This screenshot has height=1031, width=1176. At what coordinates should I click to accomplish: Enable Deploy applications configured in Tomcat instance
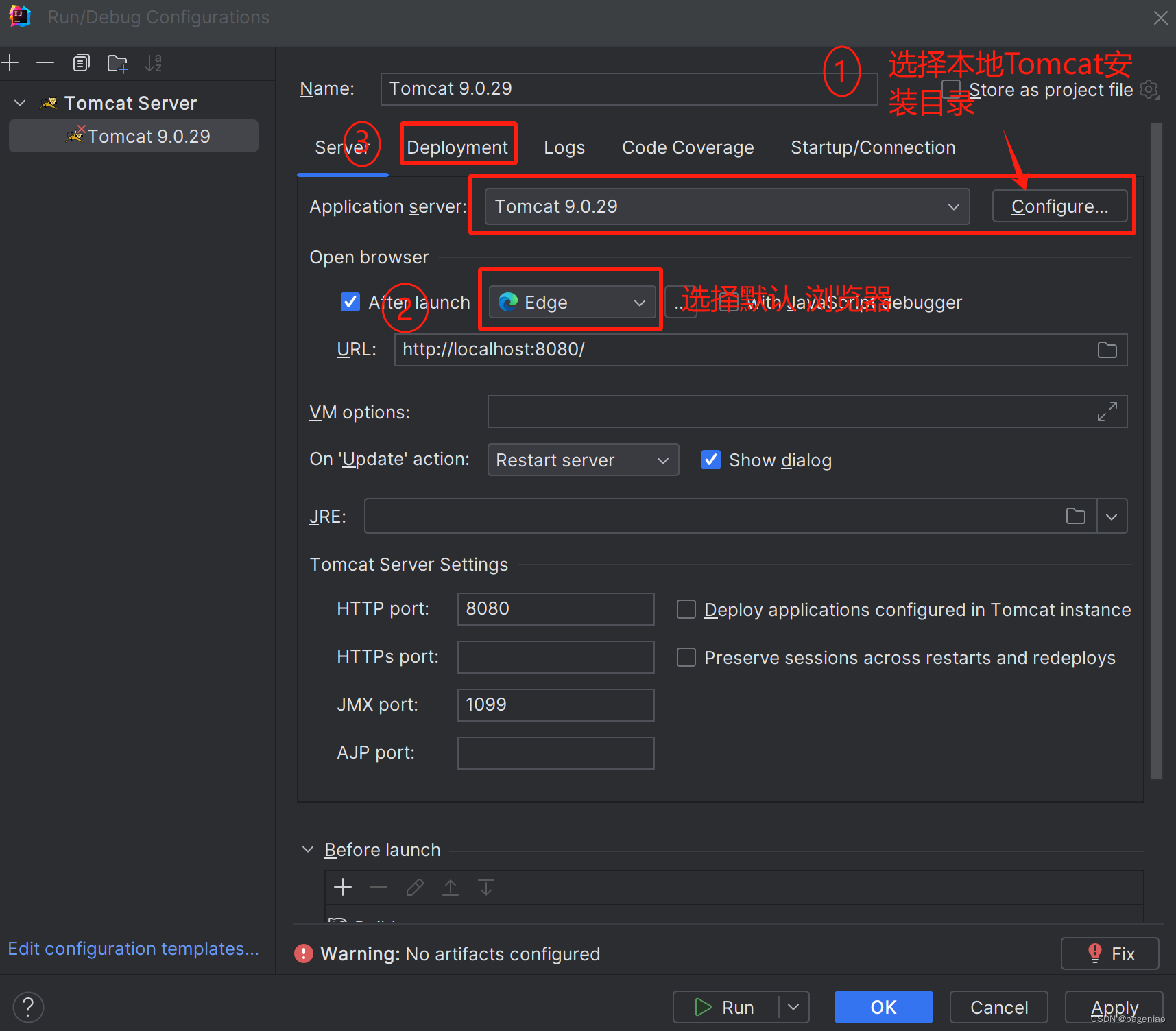point(686,609)
